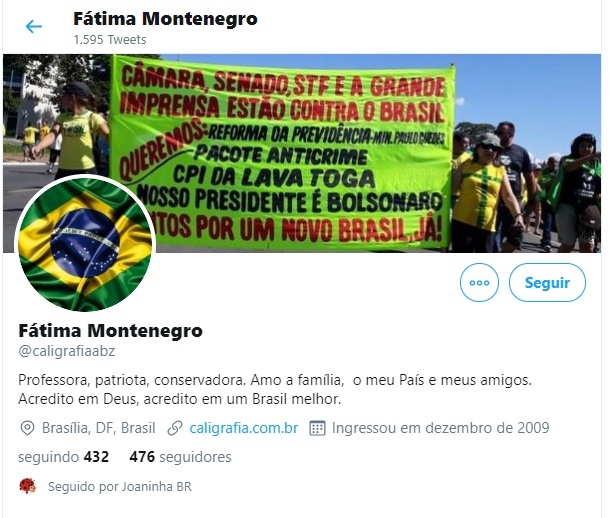Go back using the blue arrow

click(x=34, y=26)
